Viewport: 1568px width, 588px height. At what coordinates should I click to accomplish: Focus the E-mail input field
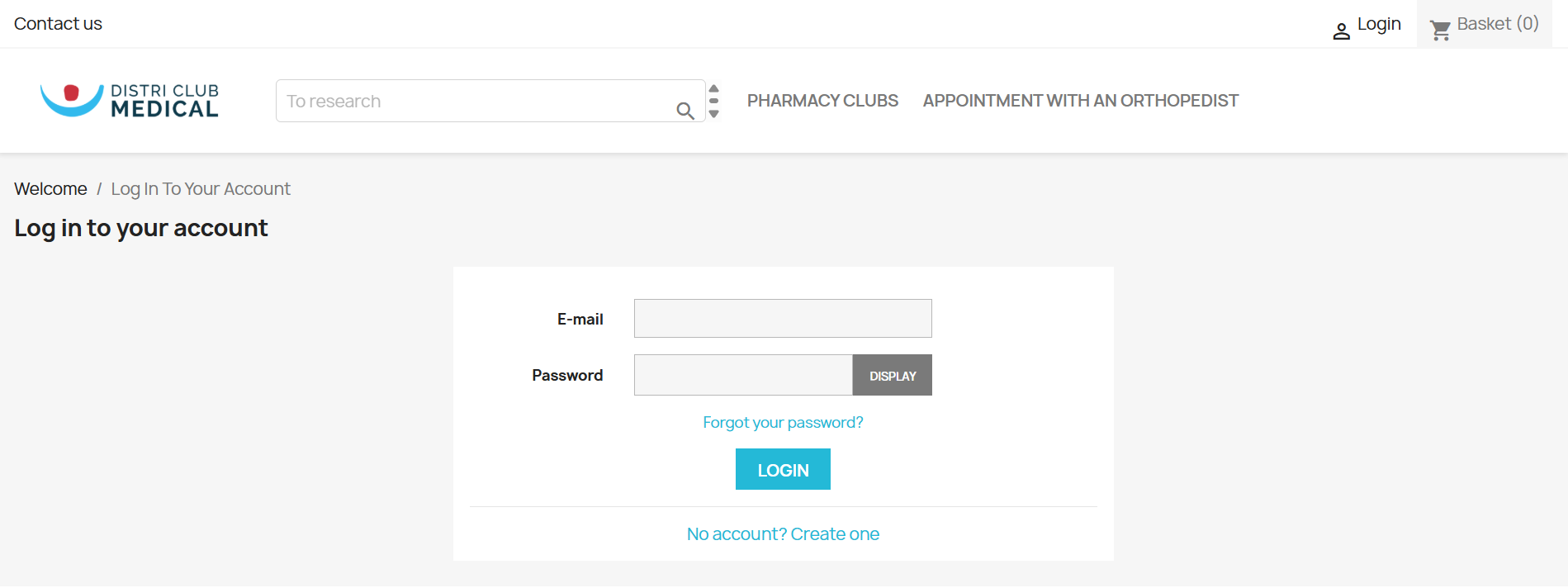(783, 319)
